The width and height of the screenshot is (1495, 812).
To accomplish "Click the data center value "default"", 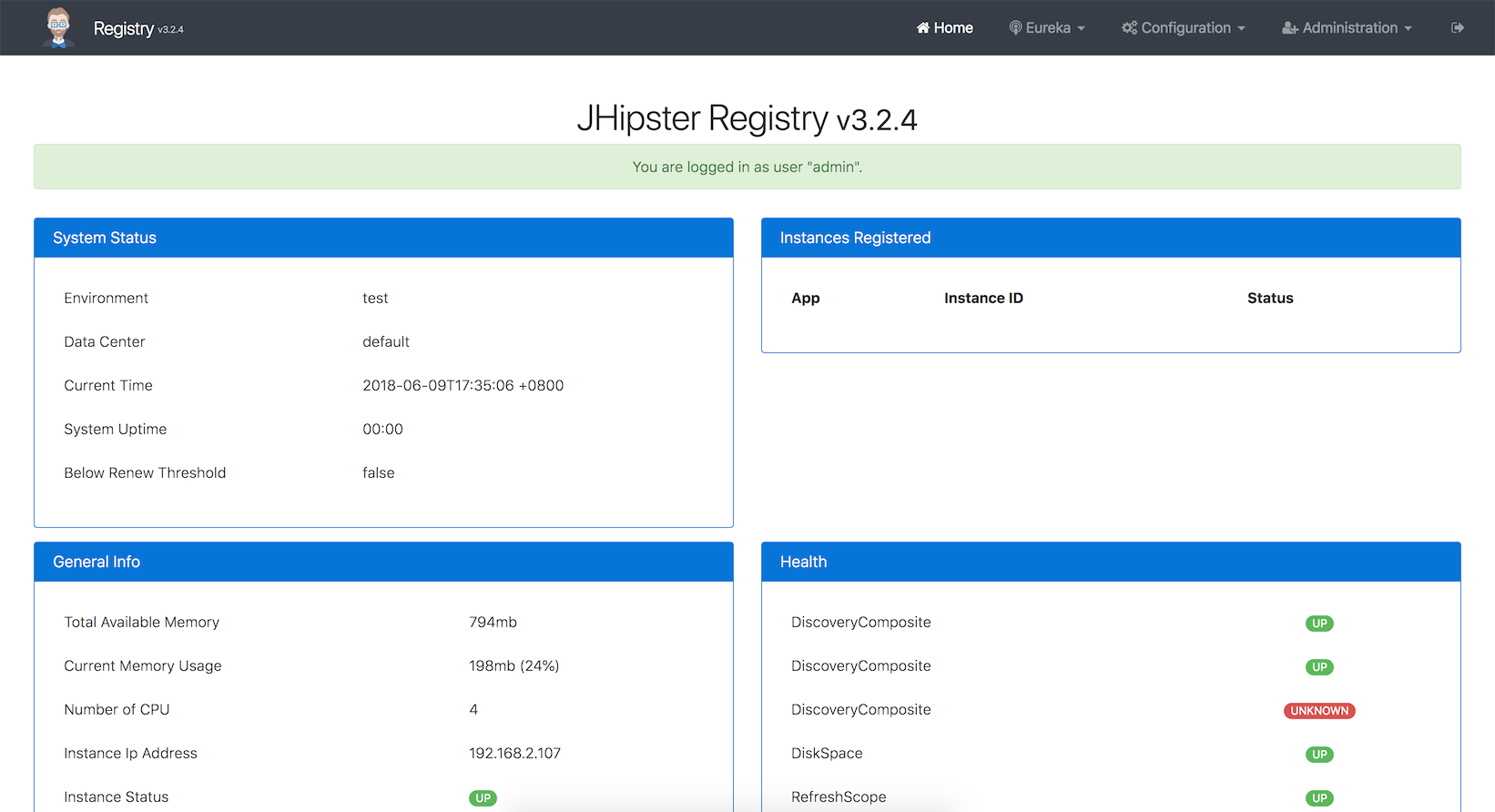I will (x=386, y=341).
